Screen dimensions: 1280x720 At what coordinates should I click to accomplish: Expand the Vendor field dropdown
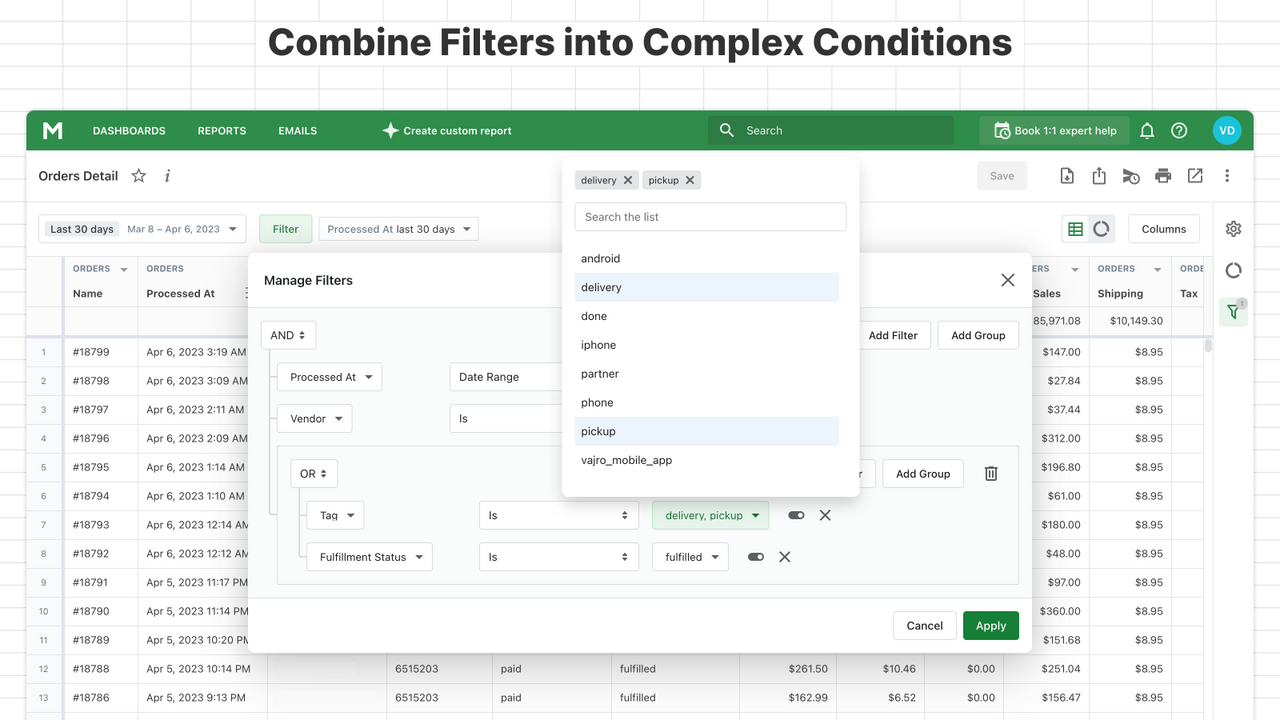(314, 418)
